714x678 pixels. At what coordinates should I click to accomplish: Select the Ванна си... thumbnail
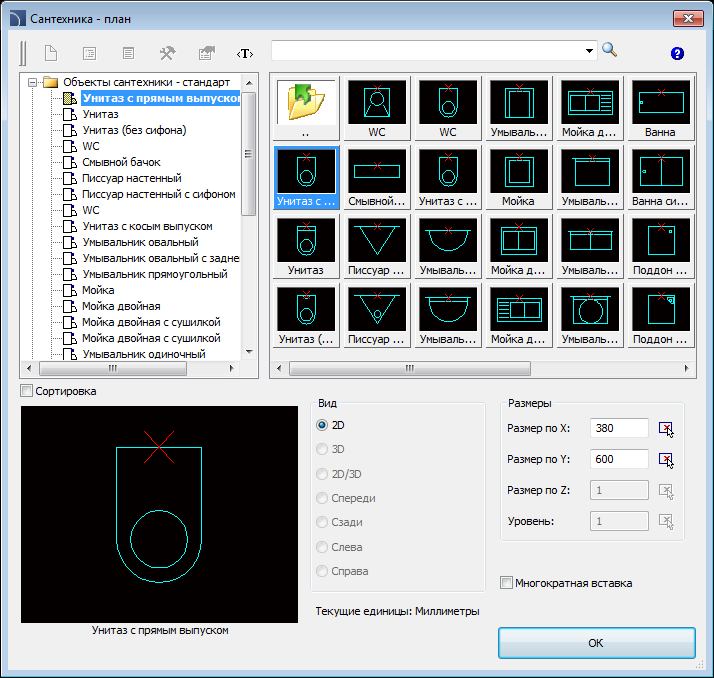point(661,178)
